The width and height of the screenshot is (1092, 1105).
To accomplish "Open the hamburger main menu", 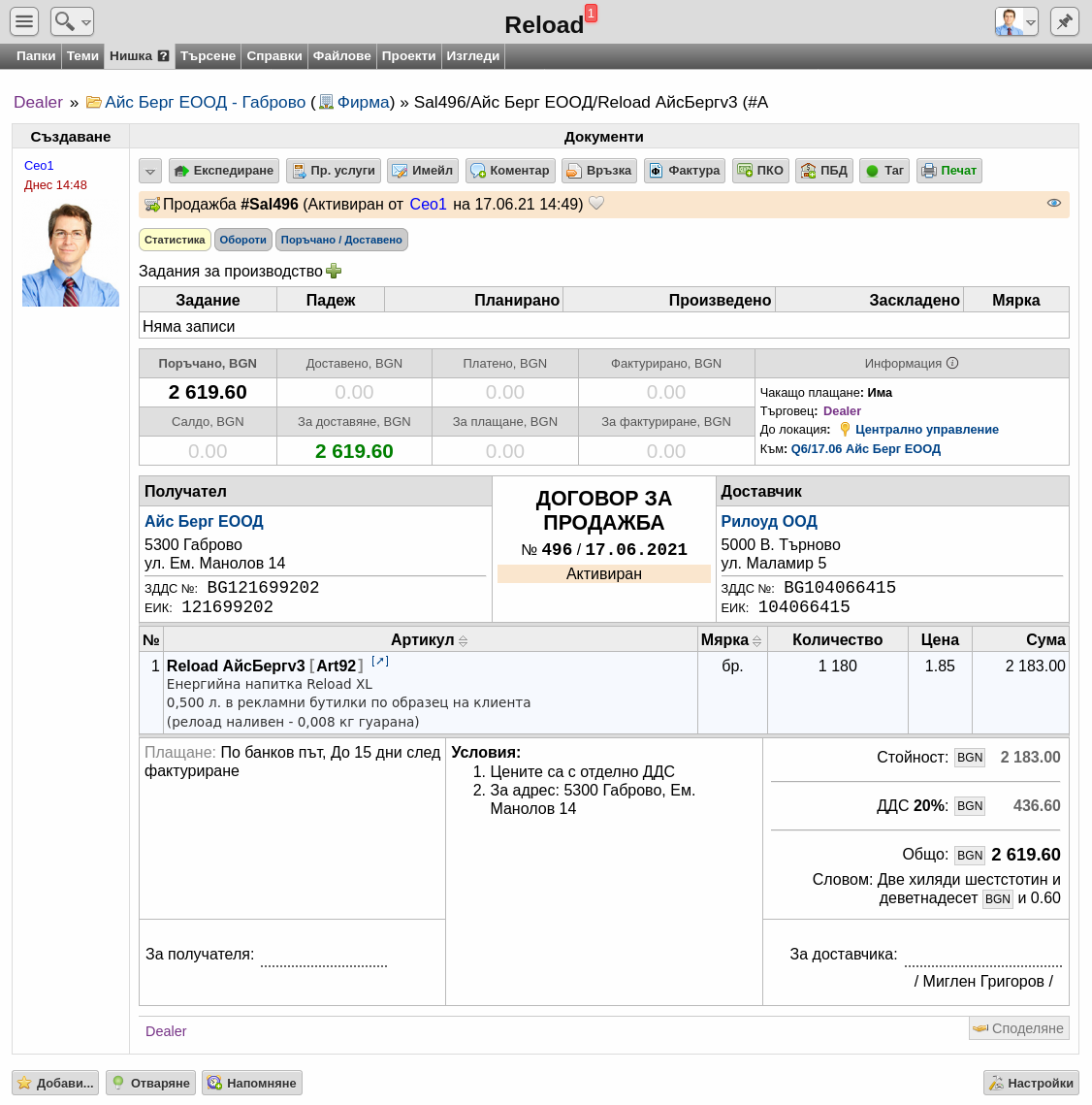I will tap(24, 21).
